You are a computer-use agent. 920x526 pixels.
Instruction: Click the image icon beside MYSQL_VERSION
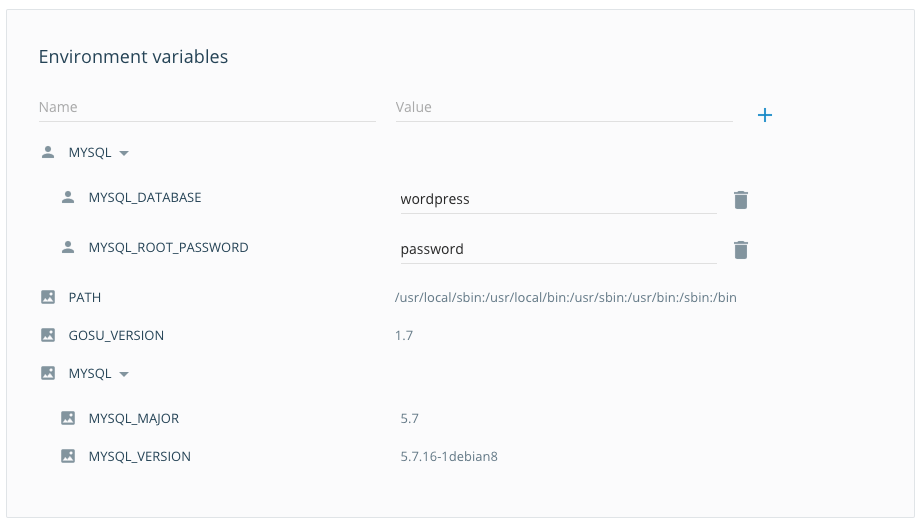[68, 456]
